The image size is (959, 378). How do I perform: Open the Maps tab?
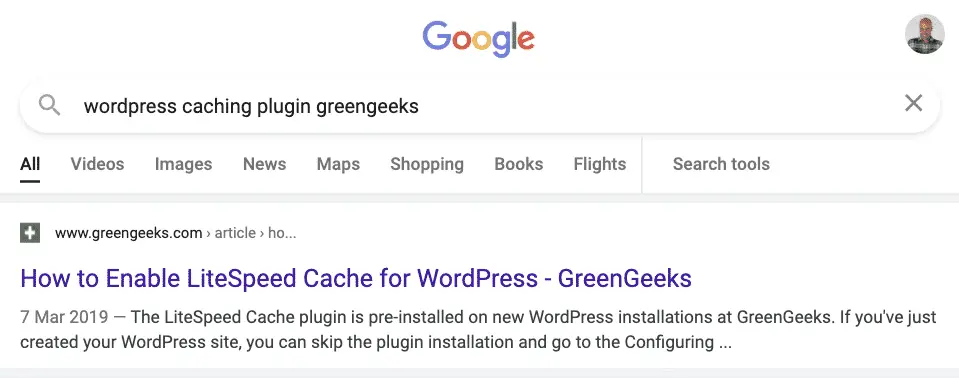click(x=338, y=164)
